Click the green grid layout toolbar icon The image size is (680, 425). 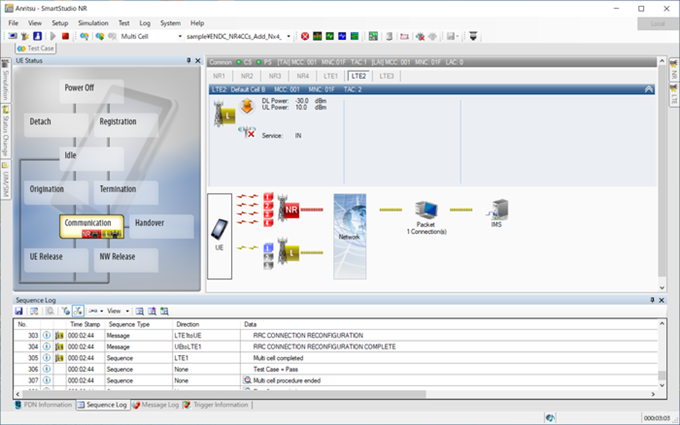click(373, 36)
